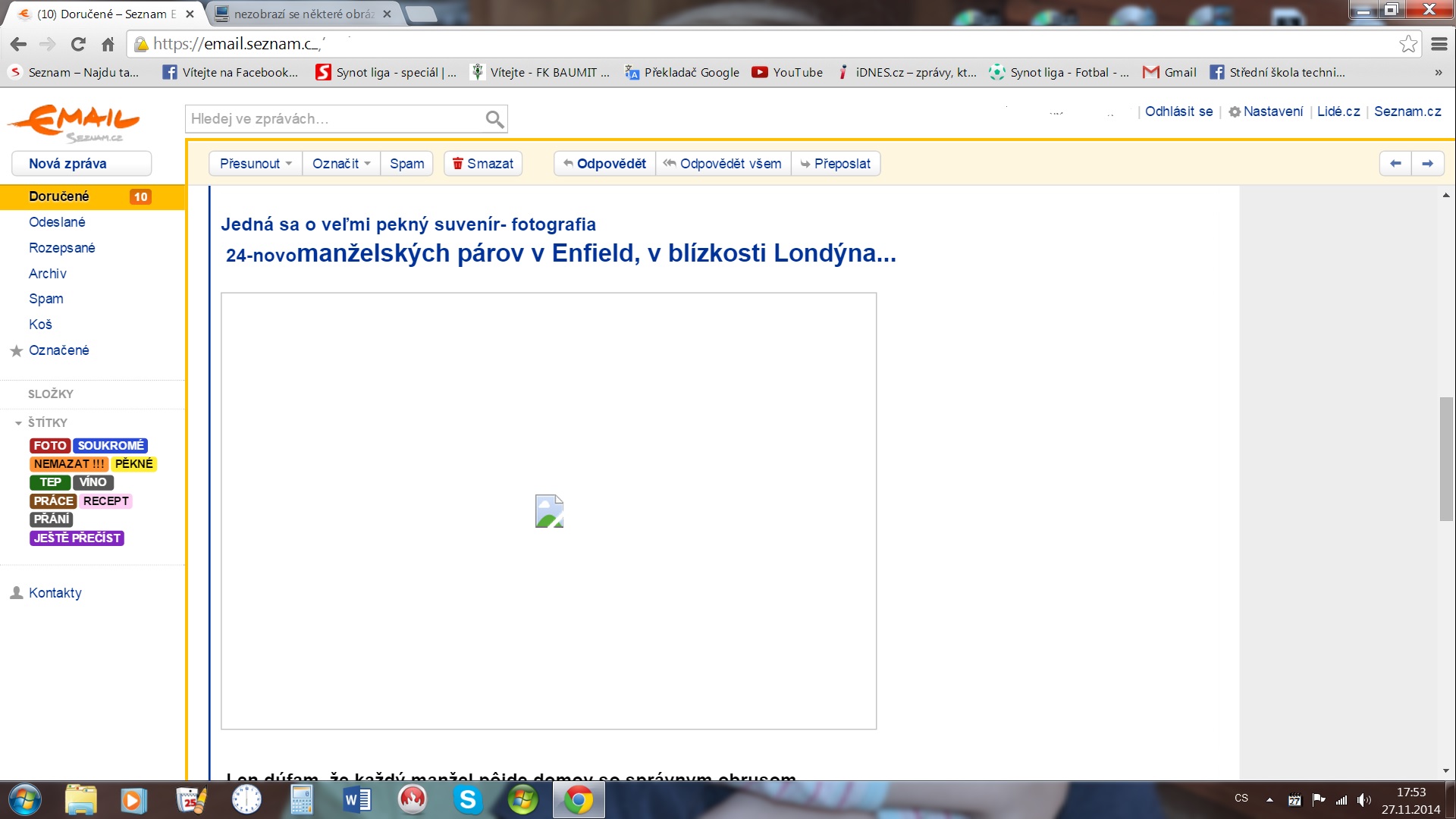Open Skype from the taskbar
Image resolution: width=1456 pixels, height=819 pixels.
tap(468, 800)
